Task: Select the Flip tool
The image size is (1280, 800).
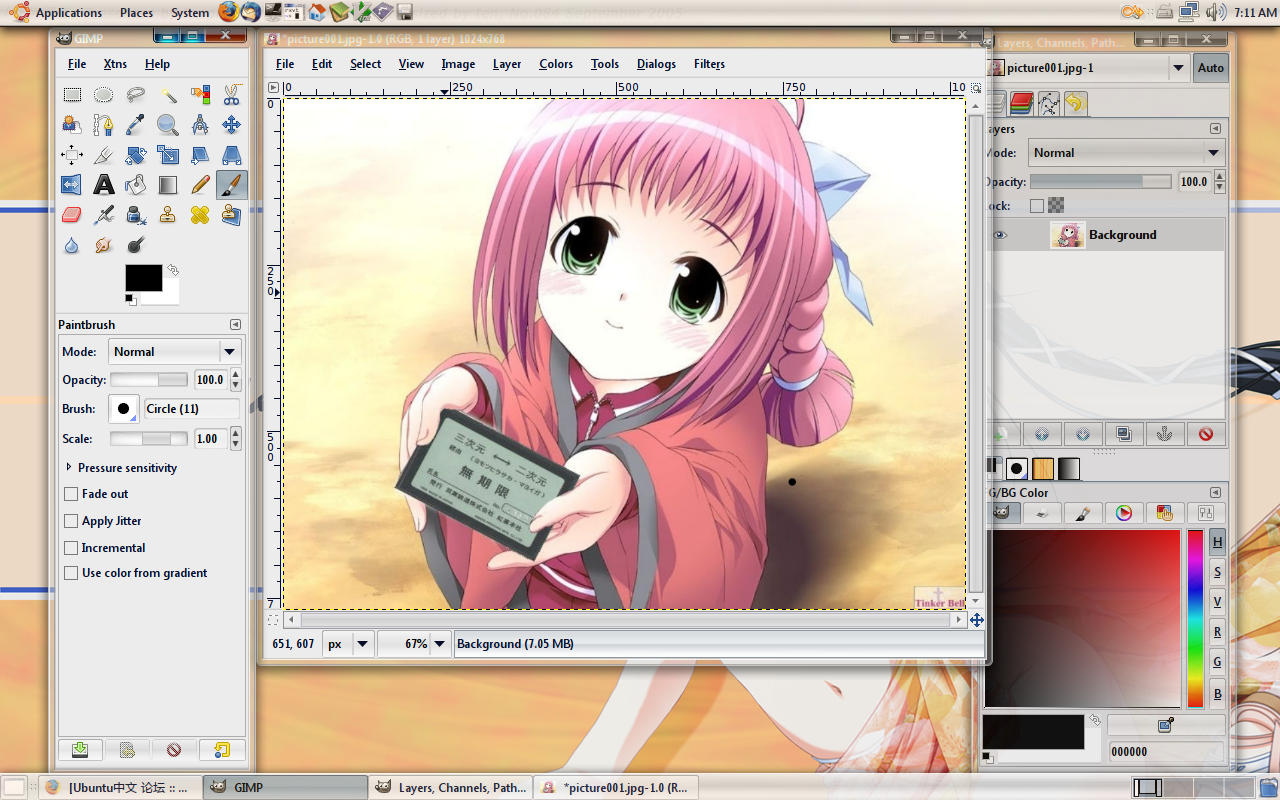Action: click(x=72, y=185)
